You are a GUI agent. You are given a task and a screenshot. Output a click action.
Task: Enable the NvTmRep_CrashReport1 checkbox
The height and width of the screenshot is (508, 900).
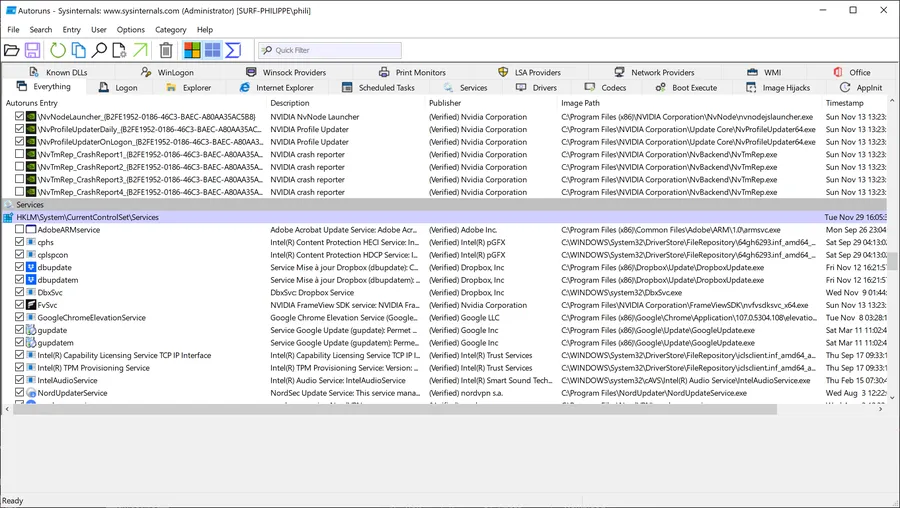(x=20, y=154)
